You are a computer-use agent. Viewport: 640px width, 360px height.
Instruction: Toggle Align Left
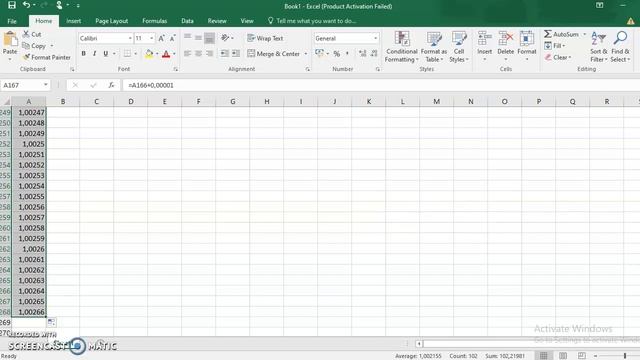[x=187, y=53]
